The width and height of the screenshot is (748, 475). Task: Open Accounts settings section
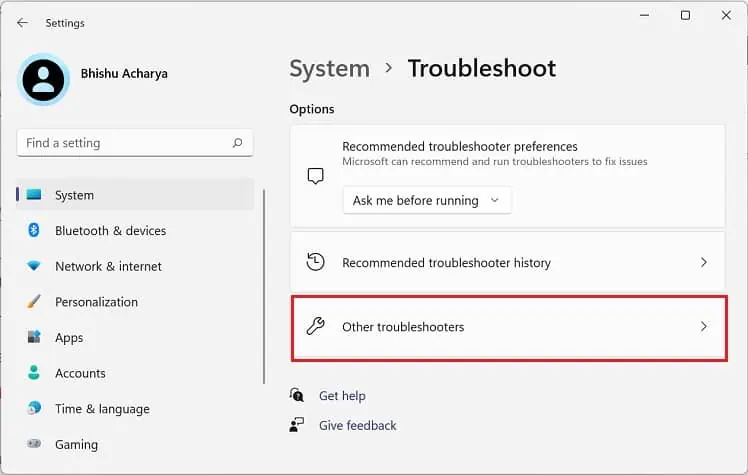click(80, 373)
